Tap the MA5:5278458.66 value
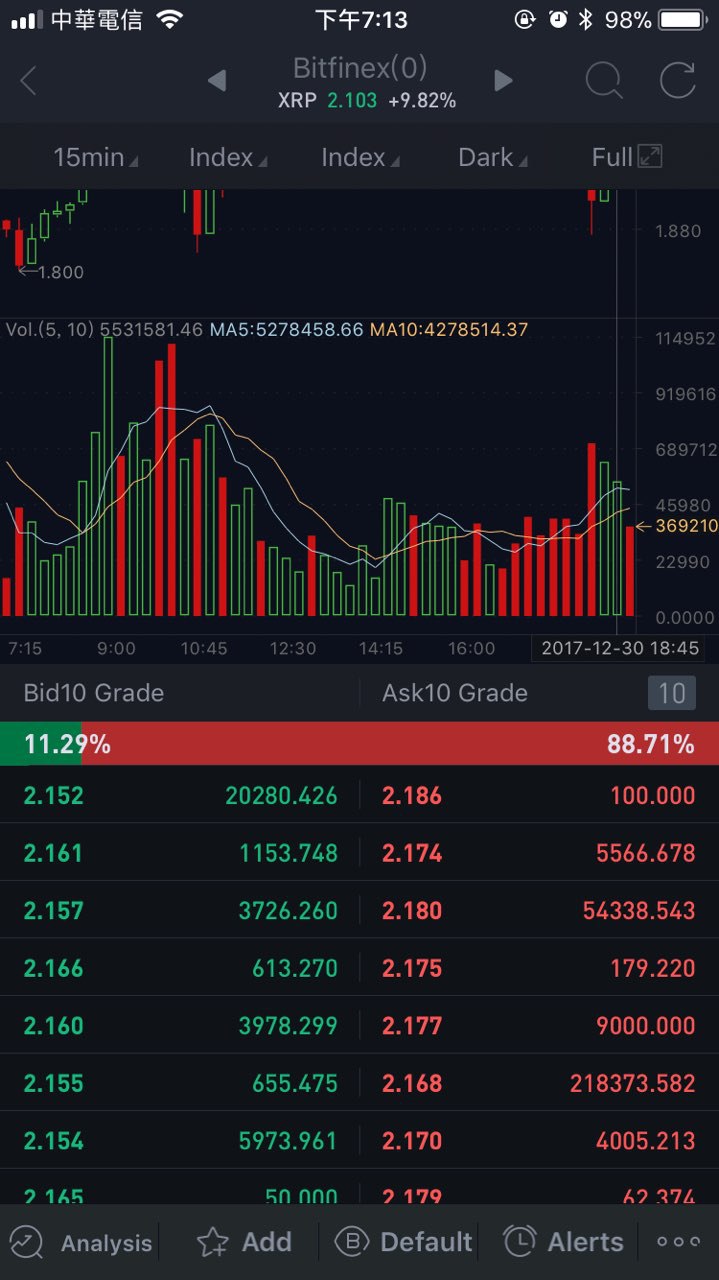The width and height of the screenshot is (719, 1280). pyautogui.click(x=286, y=329)
